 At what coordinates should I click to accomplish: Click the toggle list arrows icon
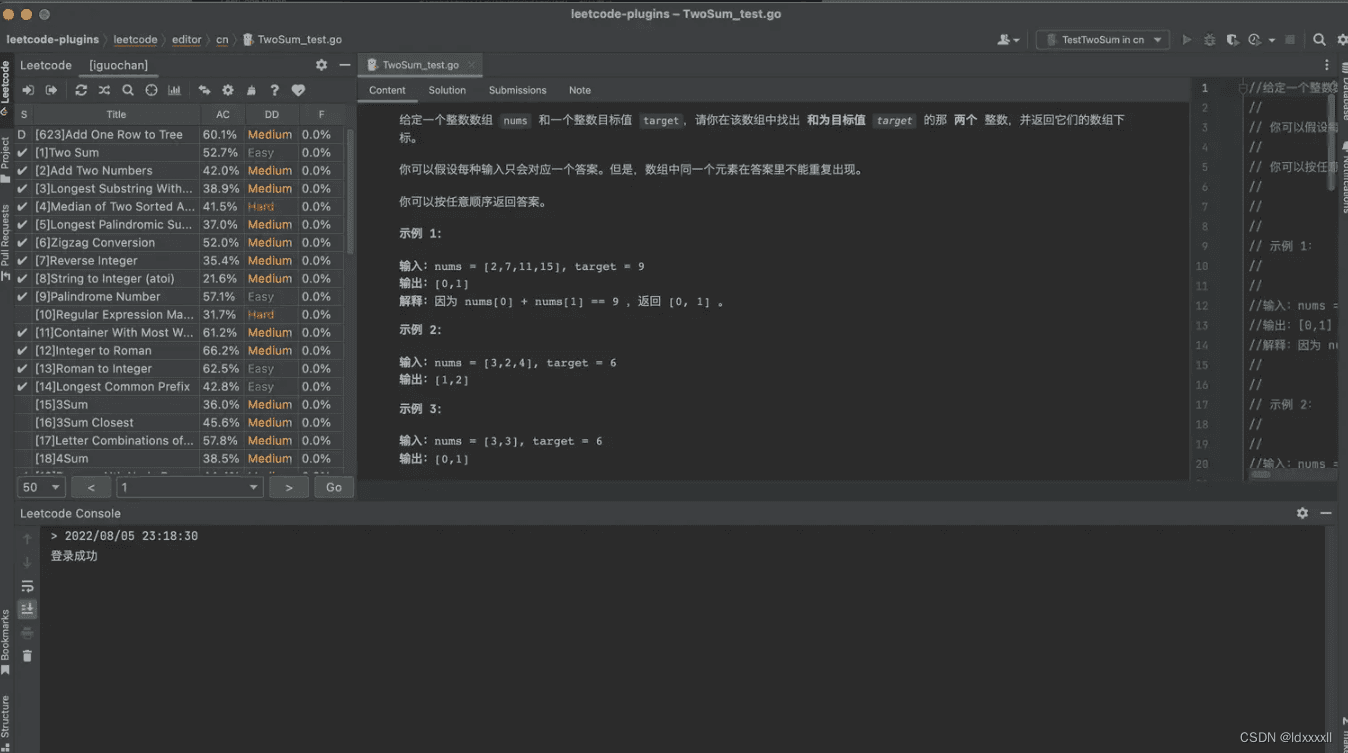(204, 90)
